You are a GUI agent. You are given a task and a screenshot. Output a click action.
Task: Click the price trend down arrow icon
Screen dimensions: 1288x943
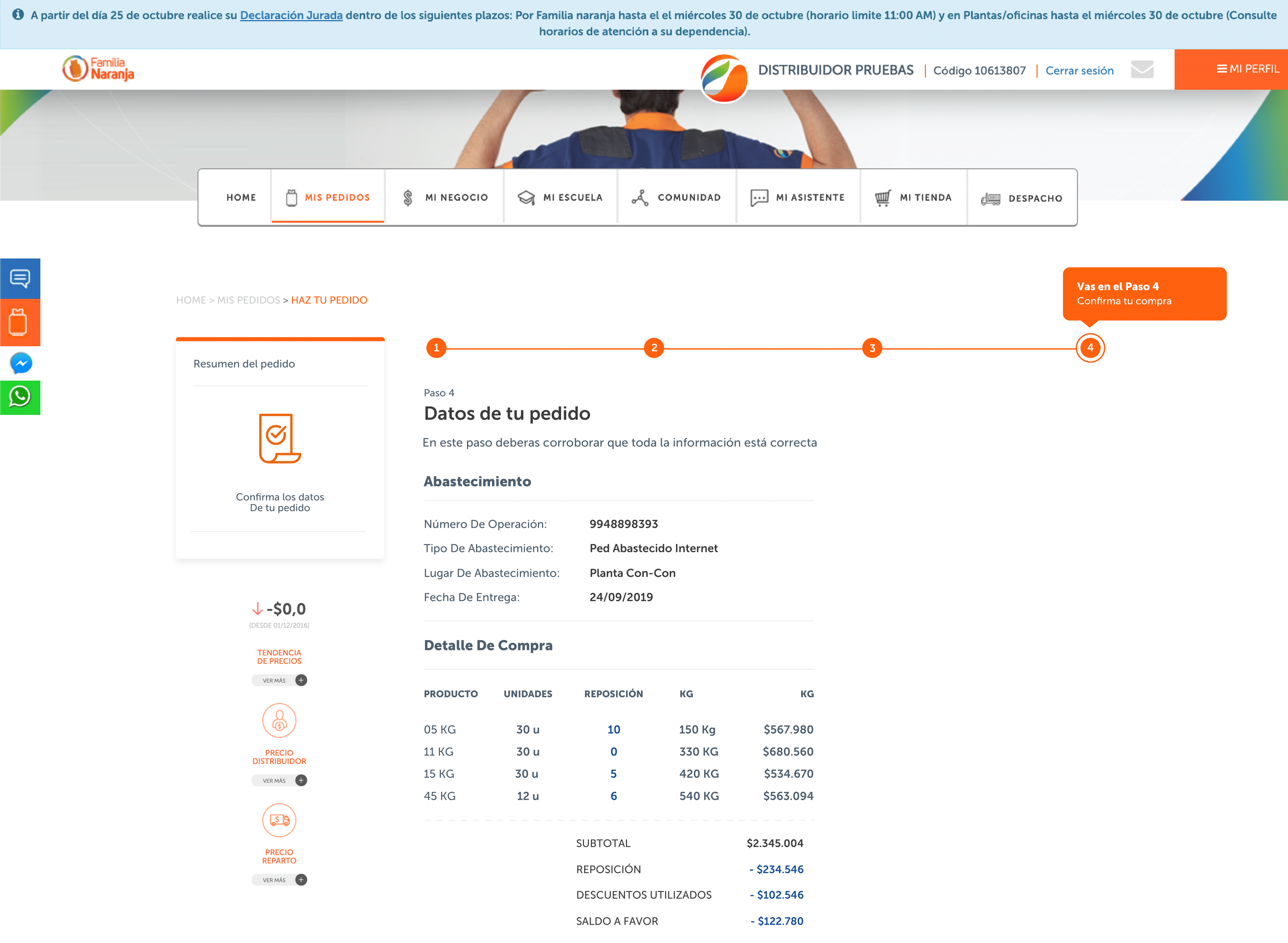tap(257, 609)
